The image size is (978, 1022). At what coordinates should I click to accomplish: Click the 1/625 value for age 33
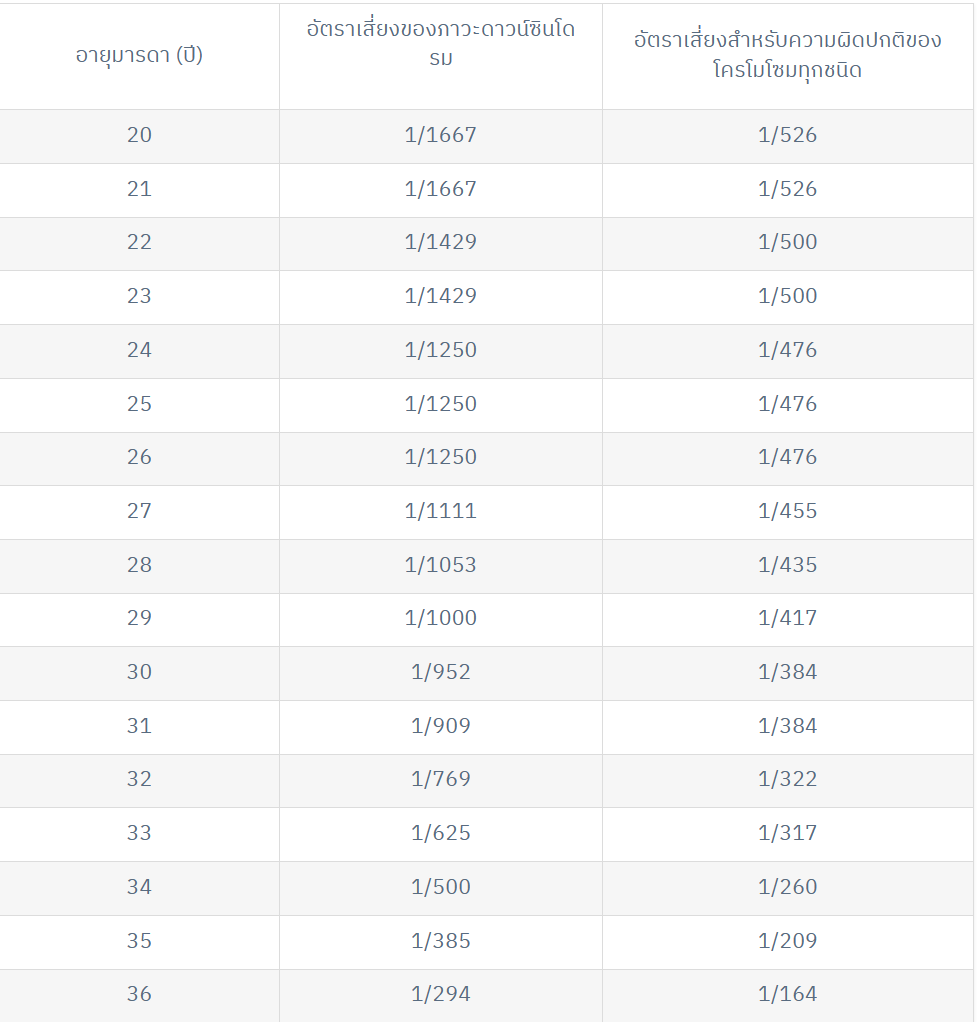[x=441, y=835]
